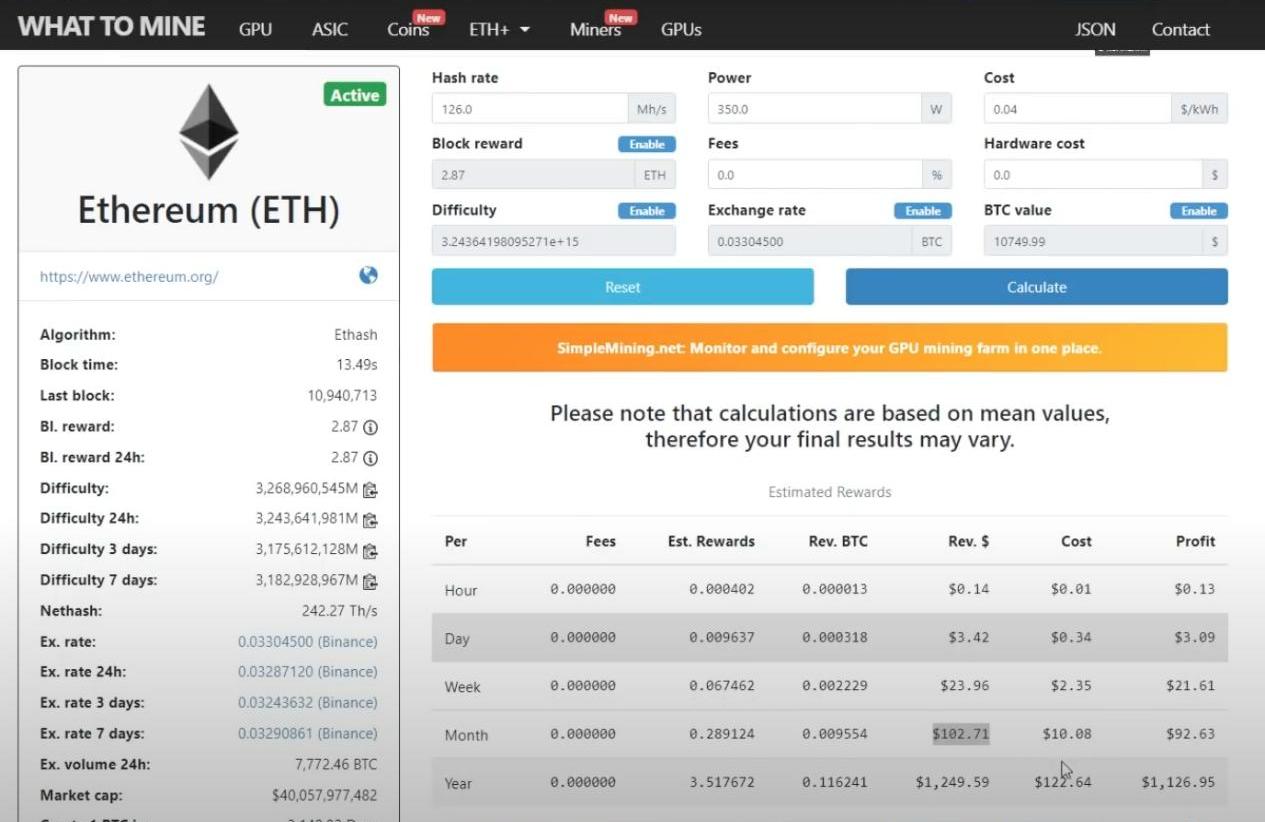This screenshot has height=822, width=1265.
Task: Click the Difficulty 3.24364198095271e+15 field
Action: (554, 241)
